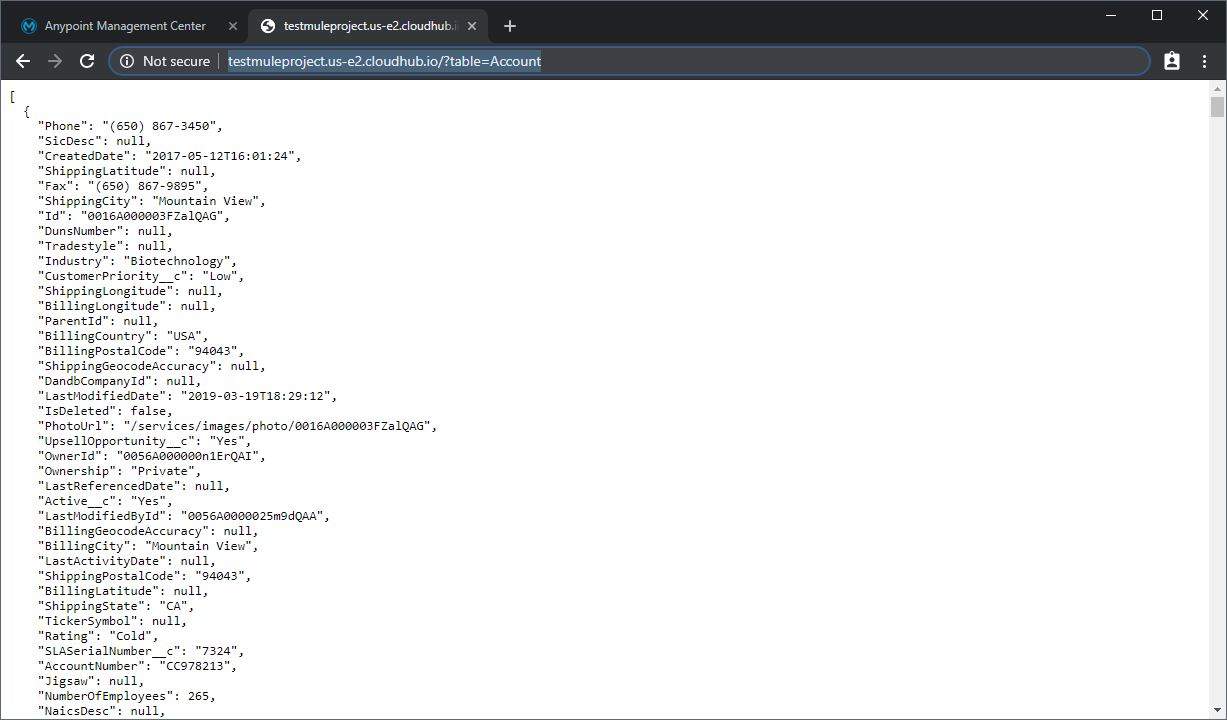
Task: Click the "BillingLatitude" key
Action: click(x=99, y=591)
